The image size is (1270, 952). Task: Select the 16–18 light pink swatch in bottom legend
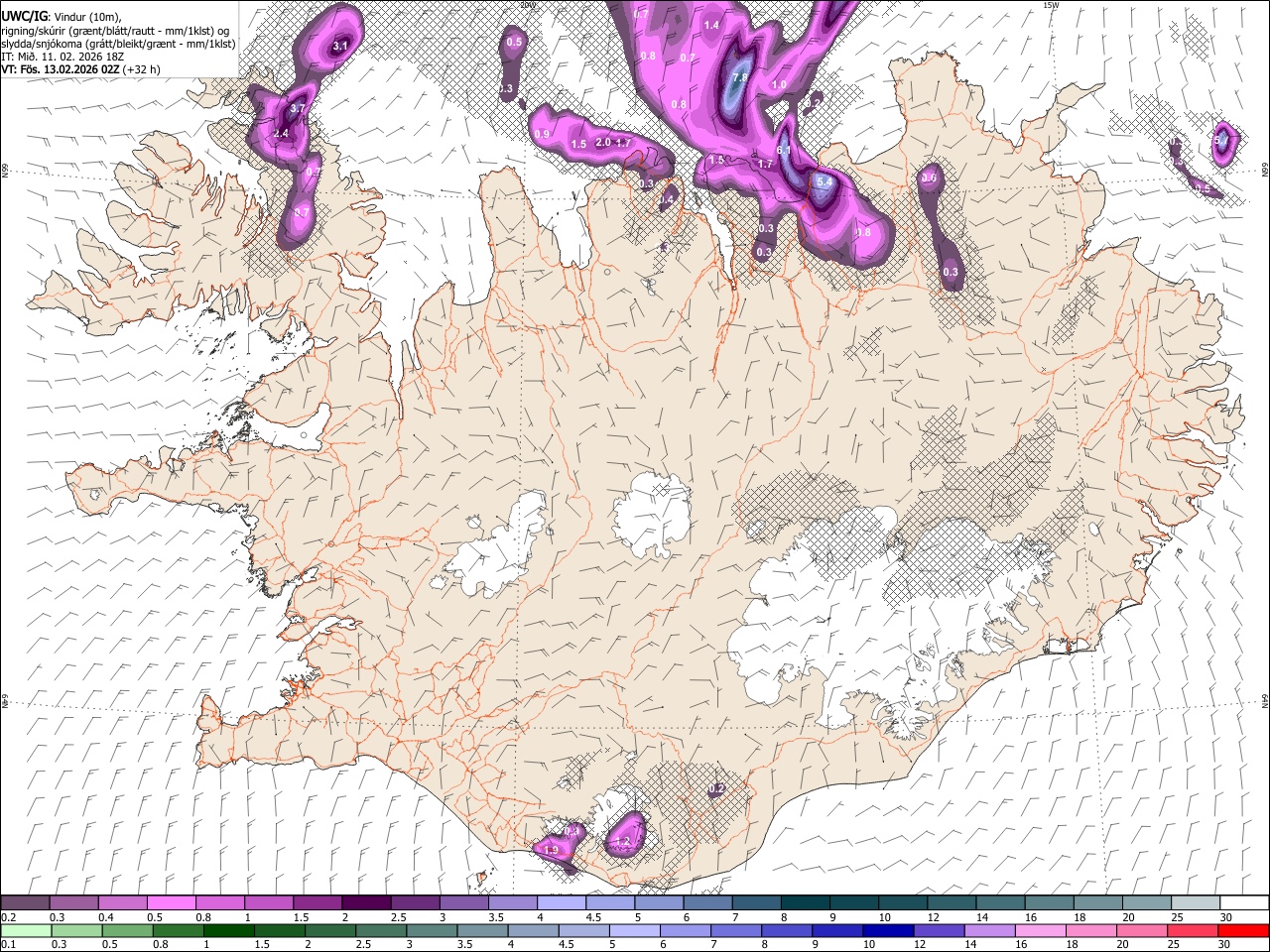point(1040,930)
